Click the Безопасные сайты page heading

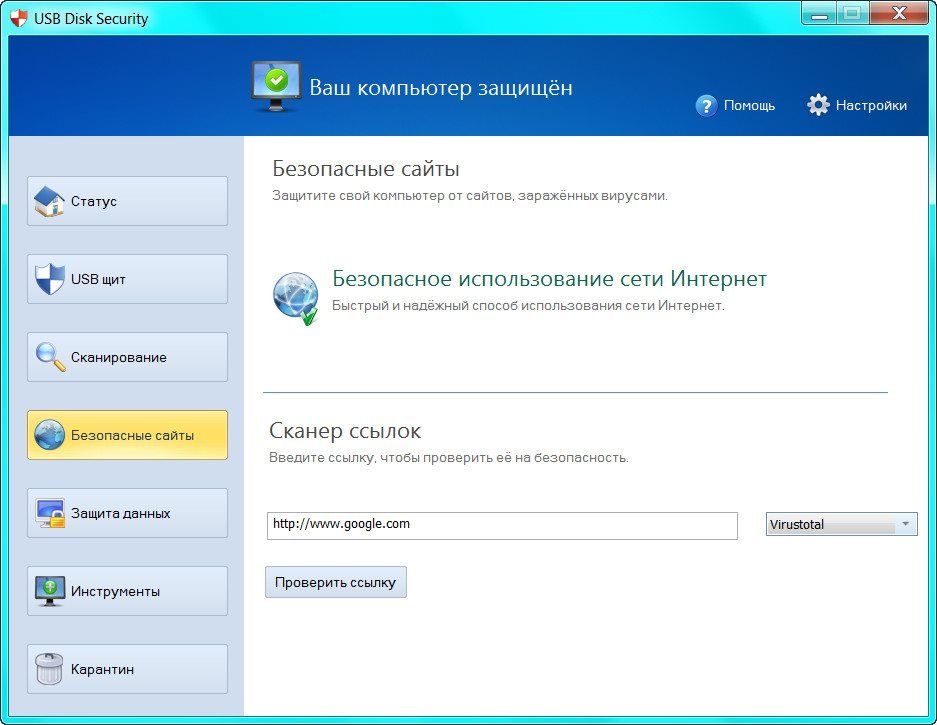tap(366, 169)
